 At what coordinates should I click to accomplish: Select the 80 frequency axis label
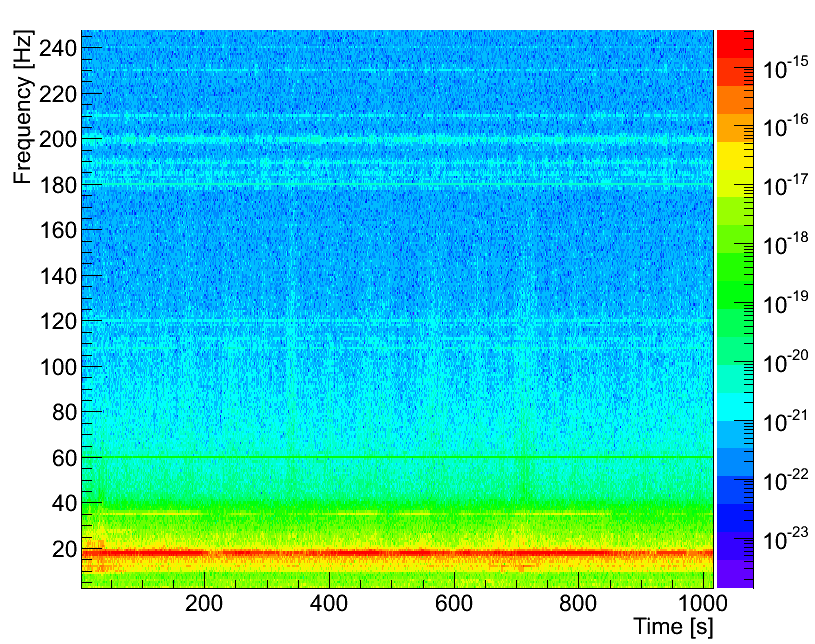pyautogui.click(x=64, y=412)
